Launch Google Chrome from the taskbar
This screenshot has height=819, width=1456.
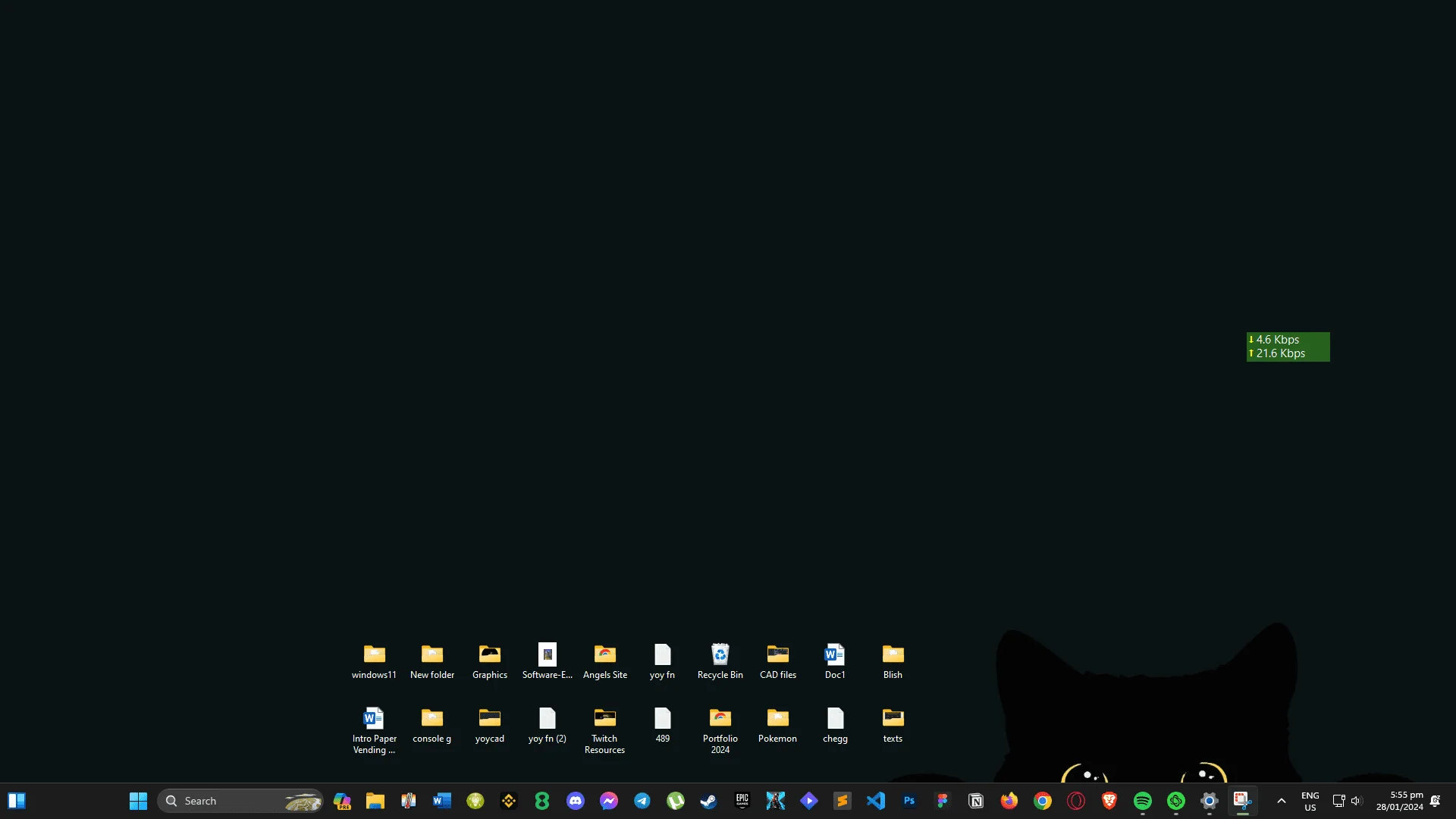tap(1043, 801)
